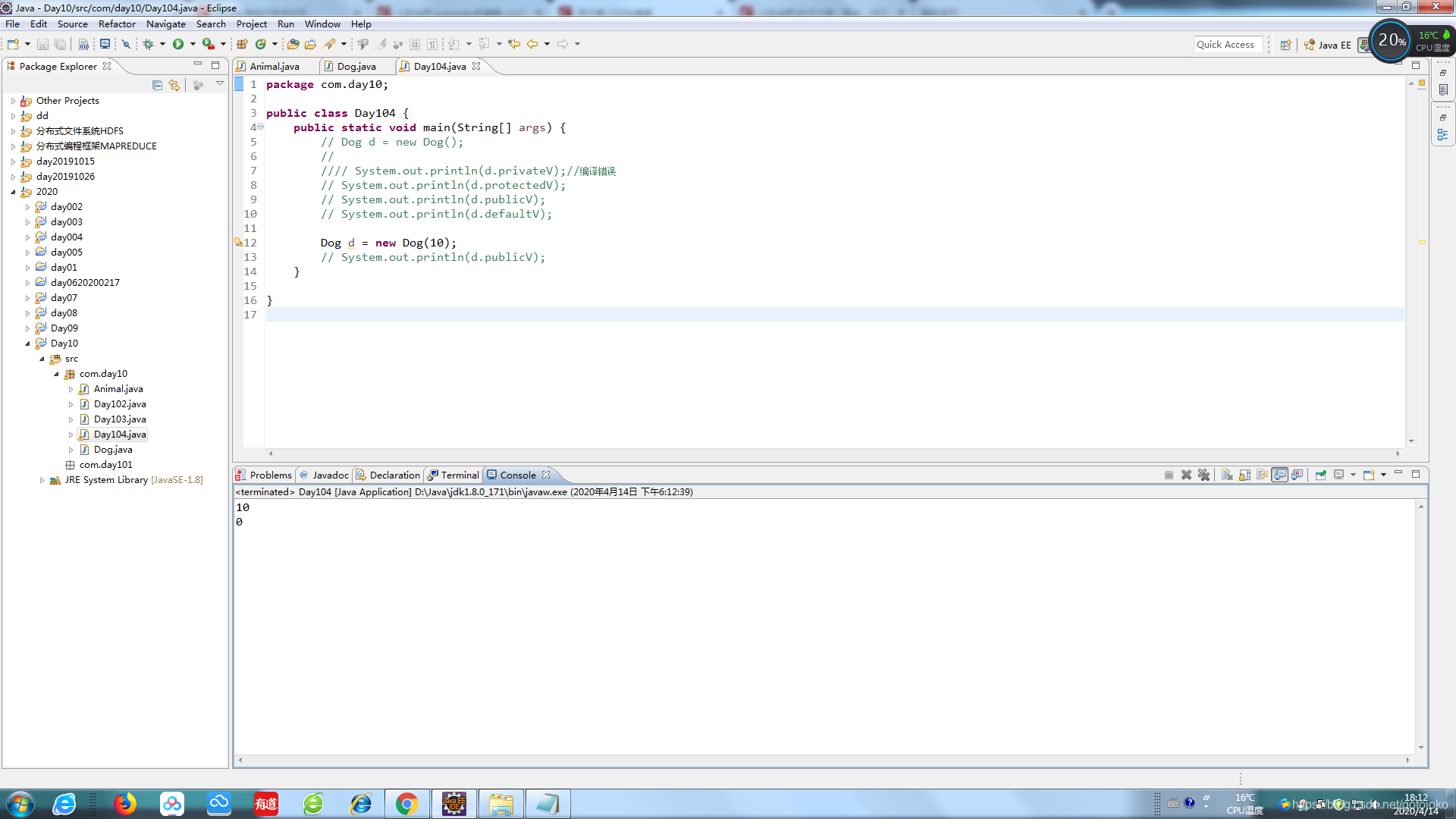Click the Open Task folder icon

point(310,44)
